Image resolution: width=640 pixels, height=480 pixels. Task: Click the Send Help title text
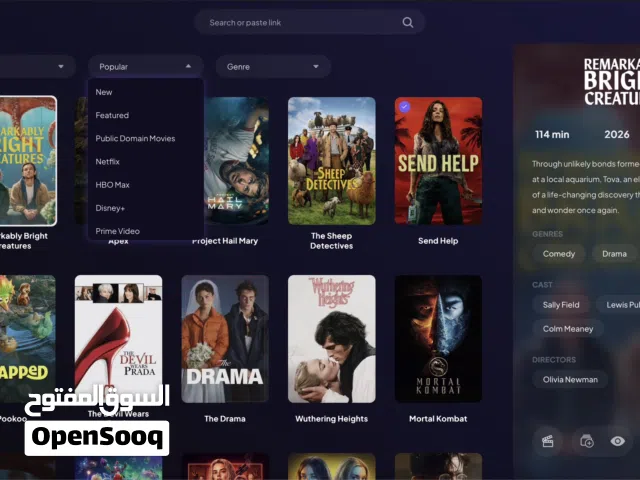click(x=438, y=241)
